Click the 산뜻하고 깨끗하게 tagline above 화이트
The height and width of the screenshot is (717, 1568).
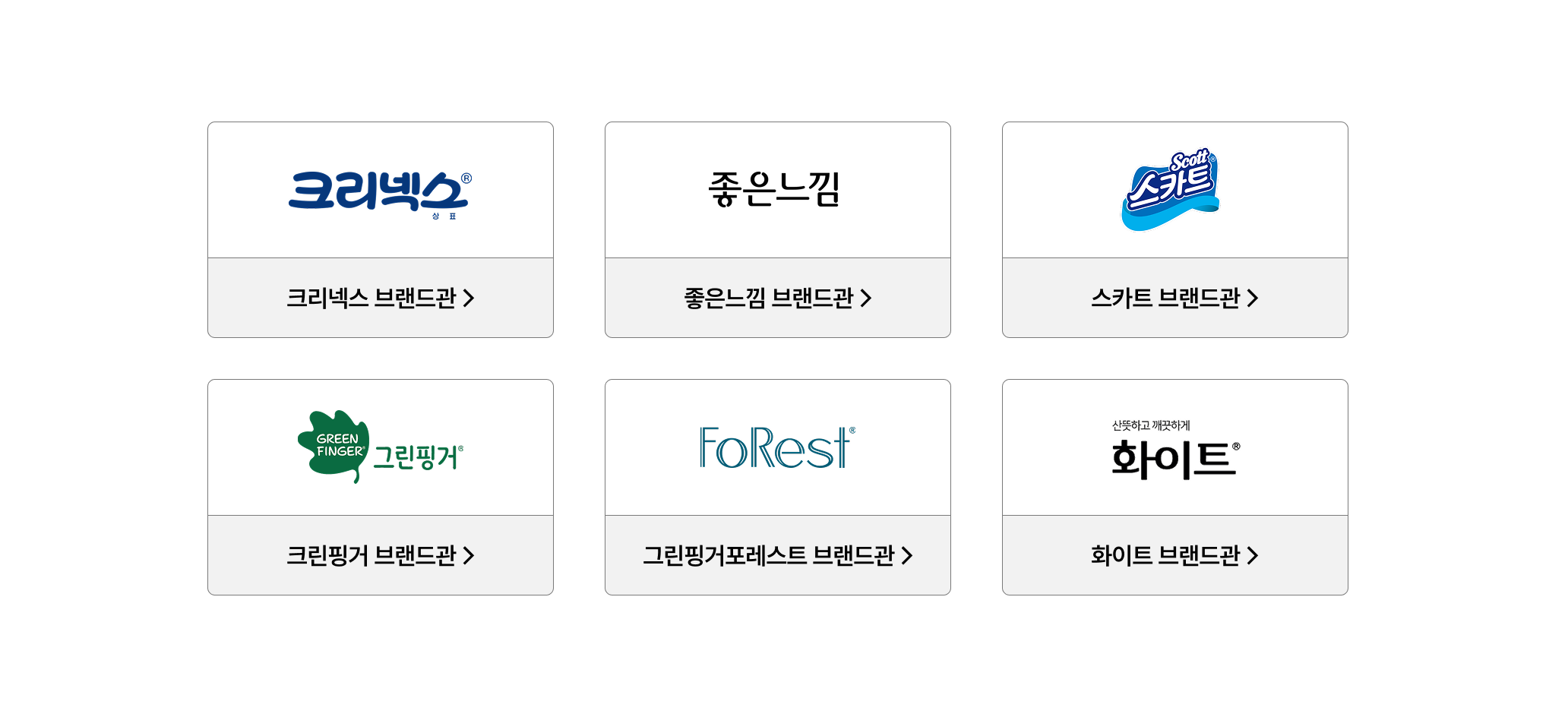point(1150,425)
